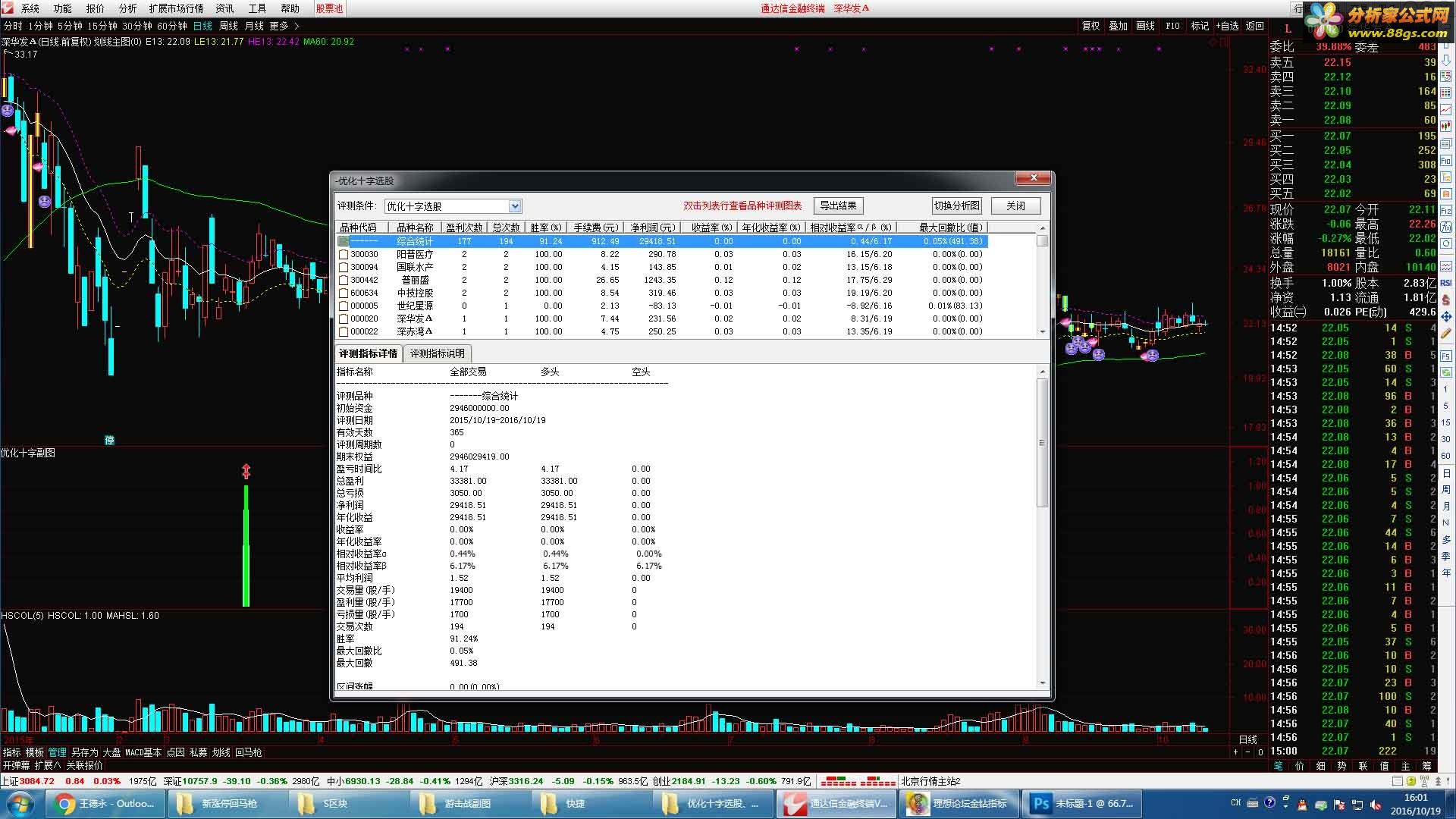Screen dimensions: 1456x819
Task: Click the tree structure icon in sidebar
Action: pyautogui.click(x=1446, y=177)
